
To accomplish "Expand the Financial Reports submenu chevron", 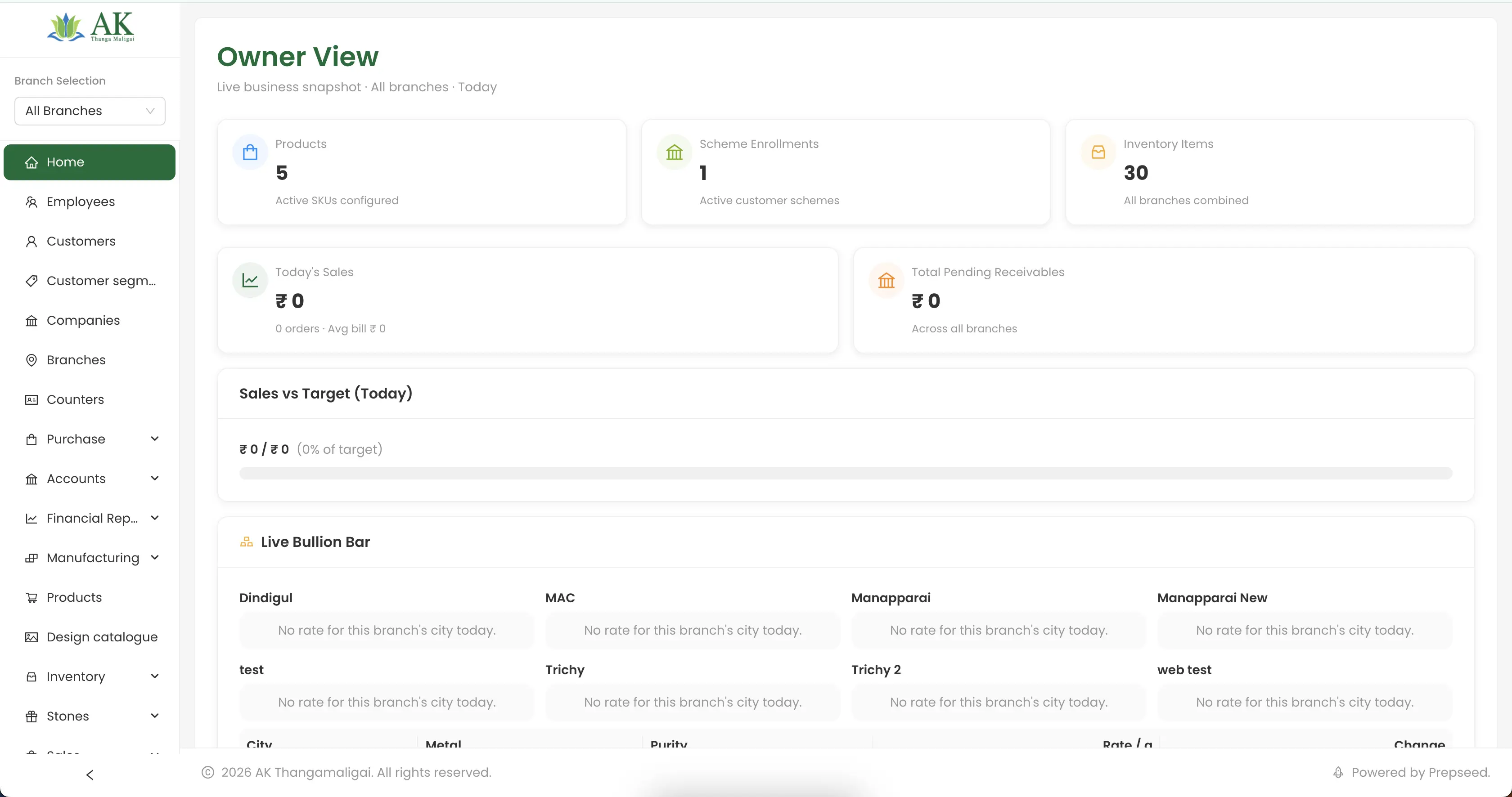I will coord(155,519).
